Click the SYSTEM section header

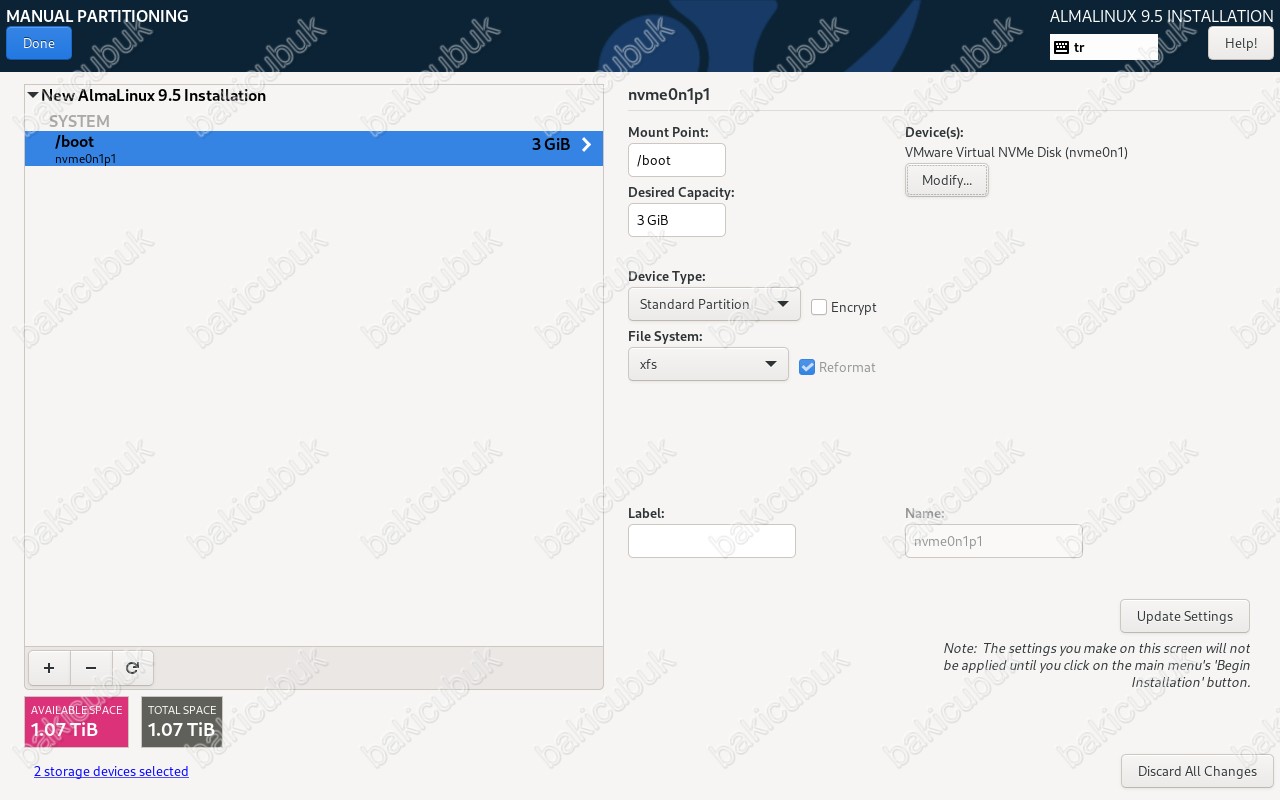point(79,121)
